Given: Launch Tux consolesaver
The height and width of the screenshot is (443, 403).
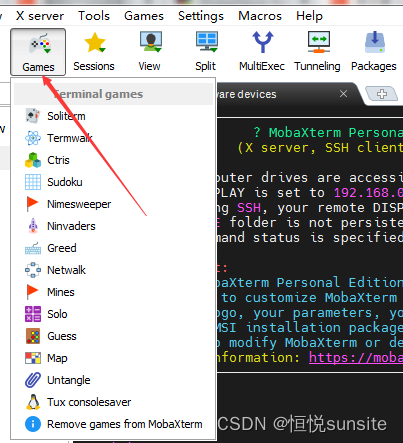Looking at the screenshot, I should point(113,402).
